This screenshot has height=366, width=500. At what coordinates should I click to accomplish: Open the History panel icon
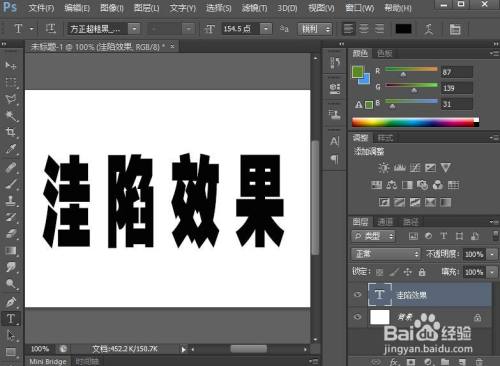(335, 62)
